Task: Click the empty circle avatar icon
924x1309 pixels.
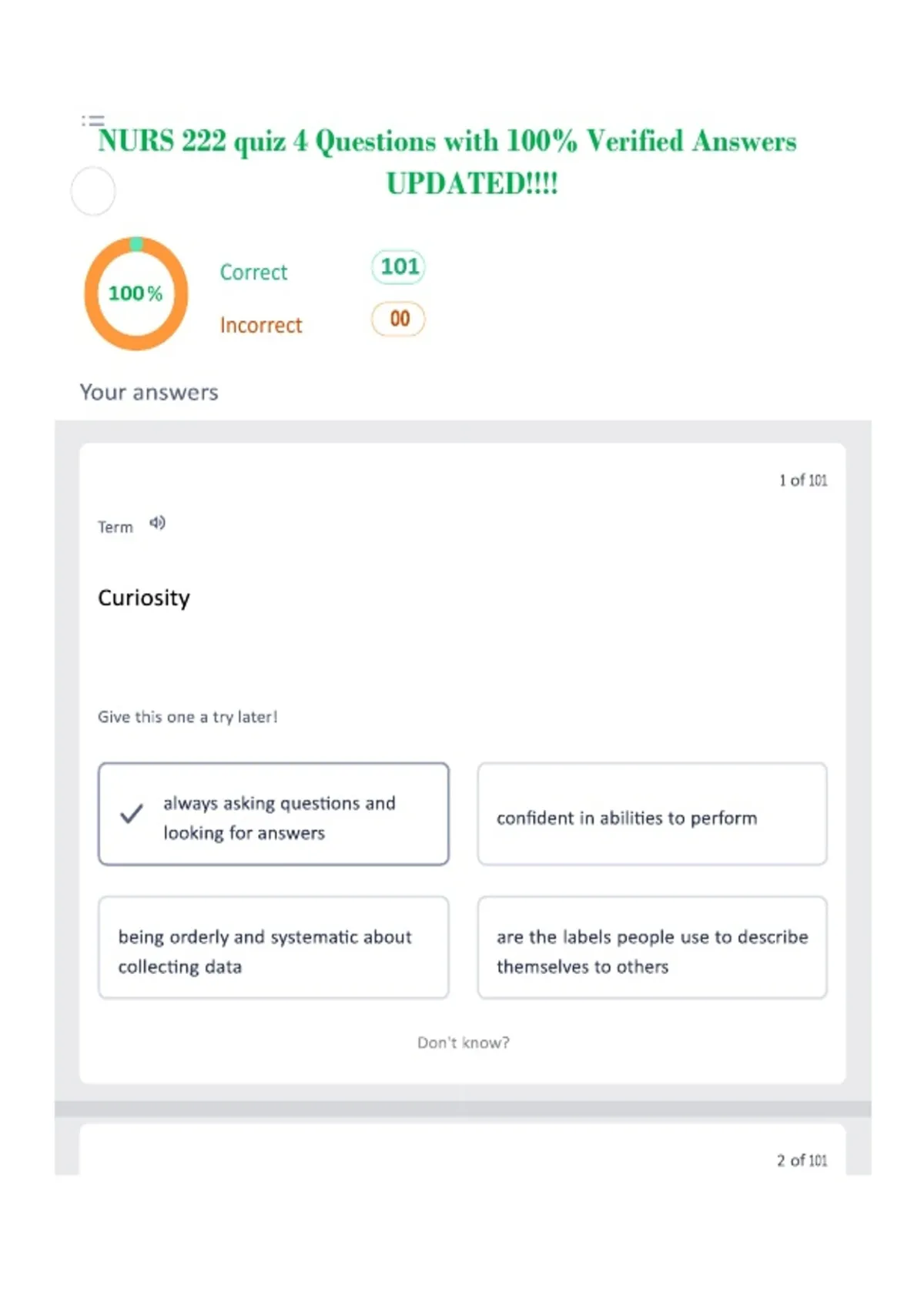Action: tap(93, 191)
